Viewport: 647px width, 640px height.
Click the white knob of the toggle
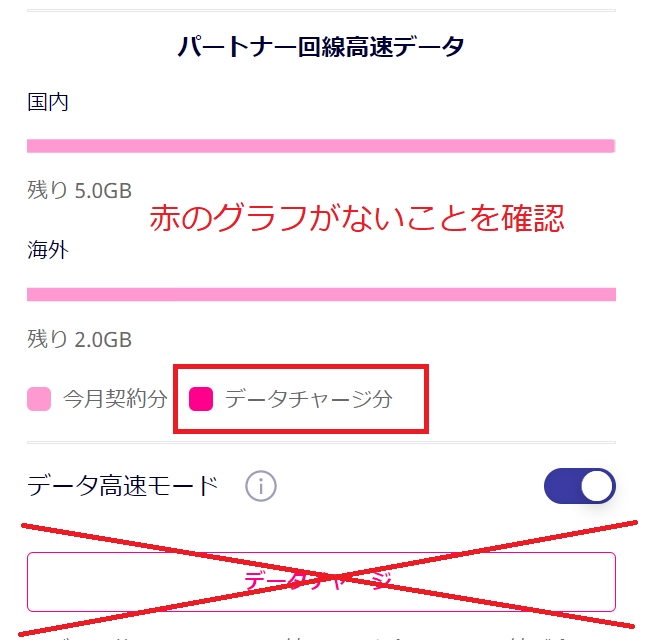tap(597, 486)
